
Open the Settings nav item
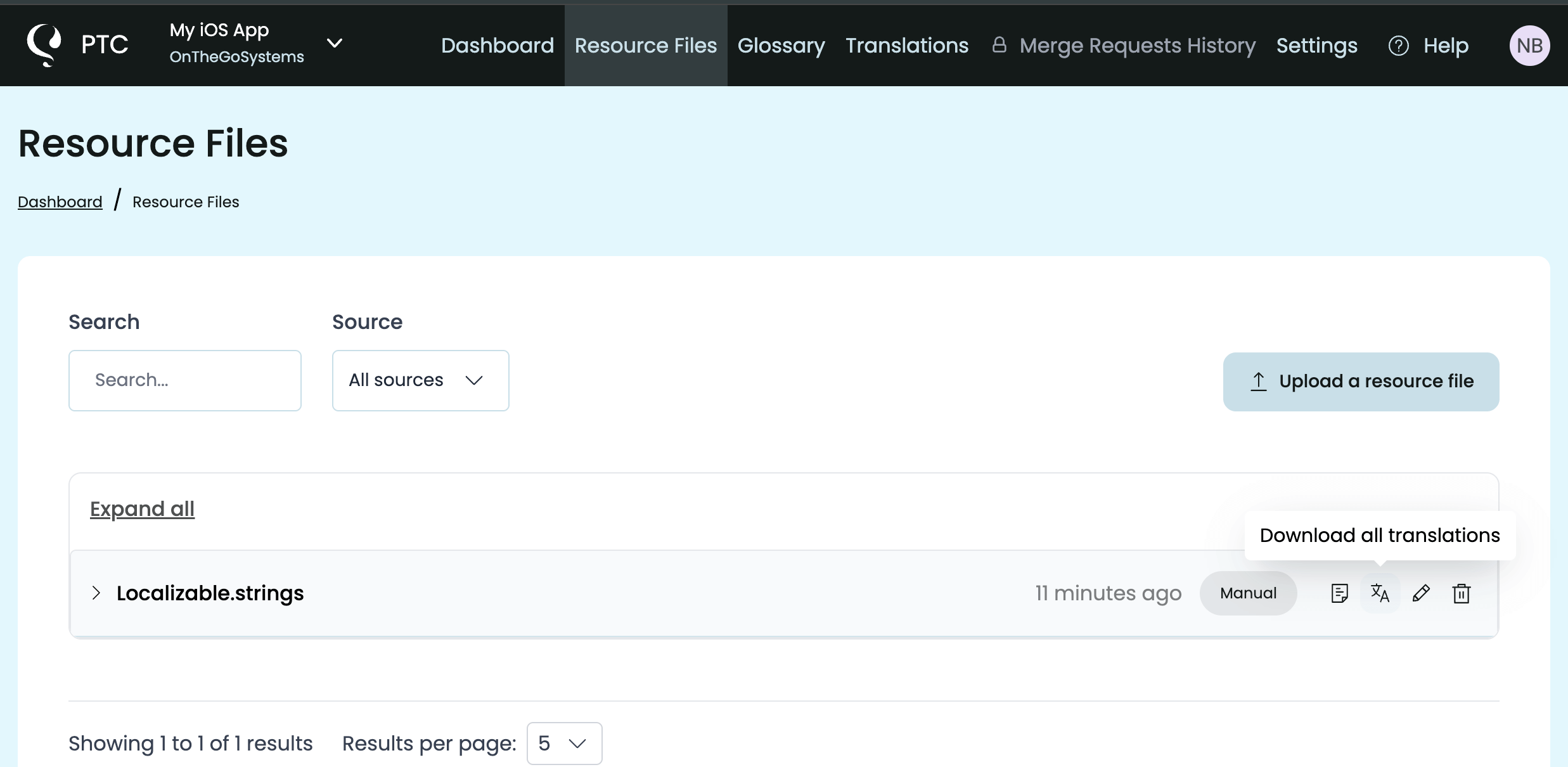1316,46
